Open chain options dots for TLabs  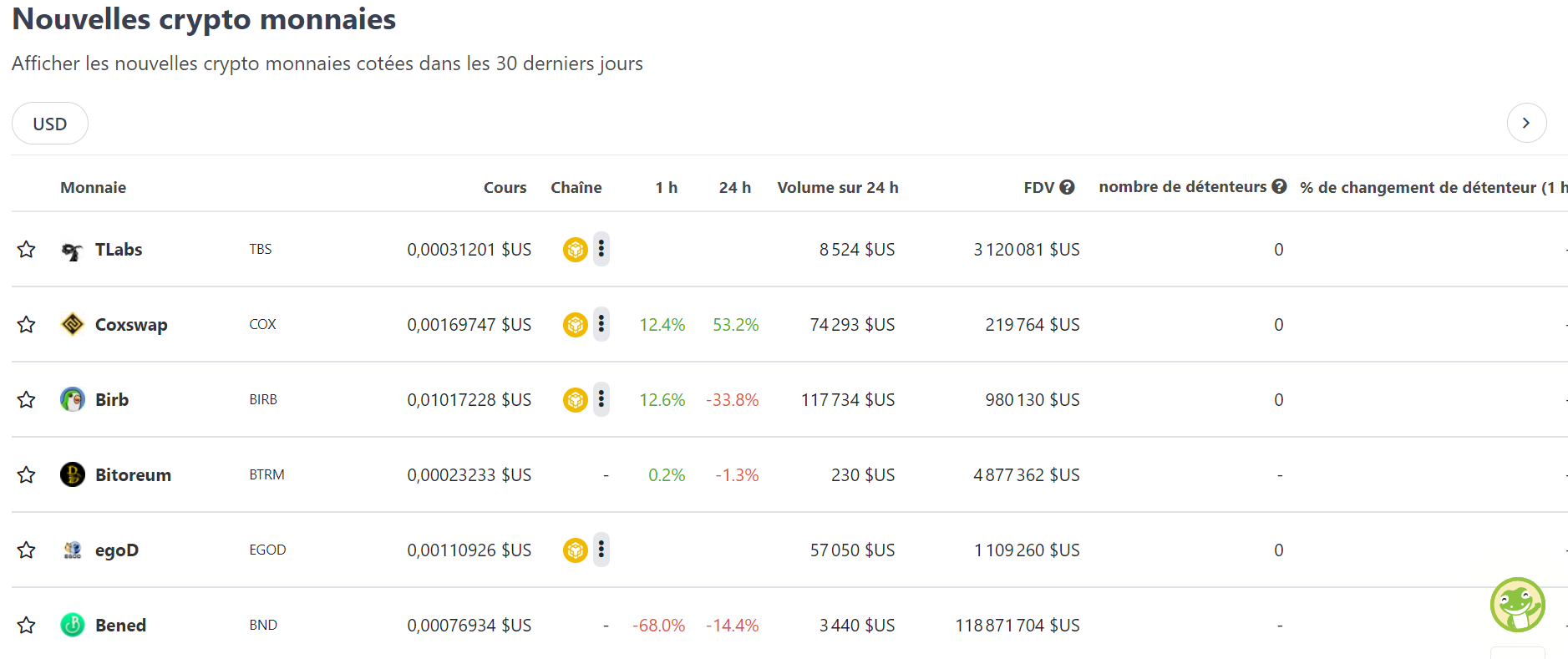[x=601, y=249]
